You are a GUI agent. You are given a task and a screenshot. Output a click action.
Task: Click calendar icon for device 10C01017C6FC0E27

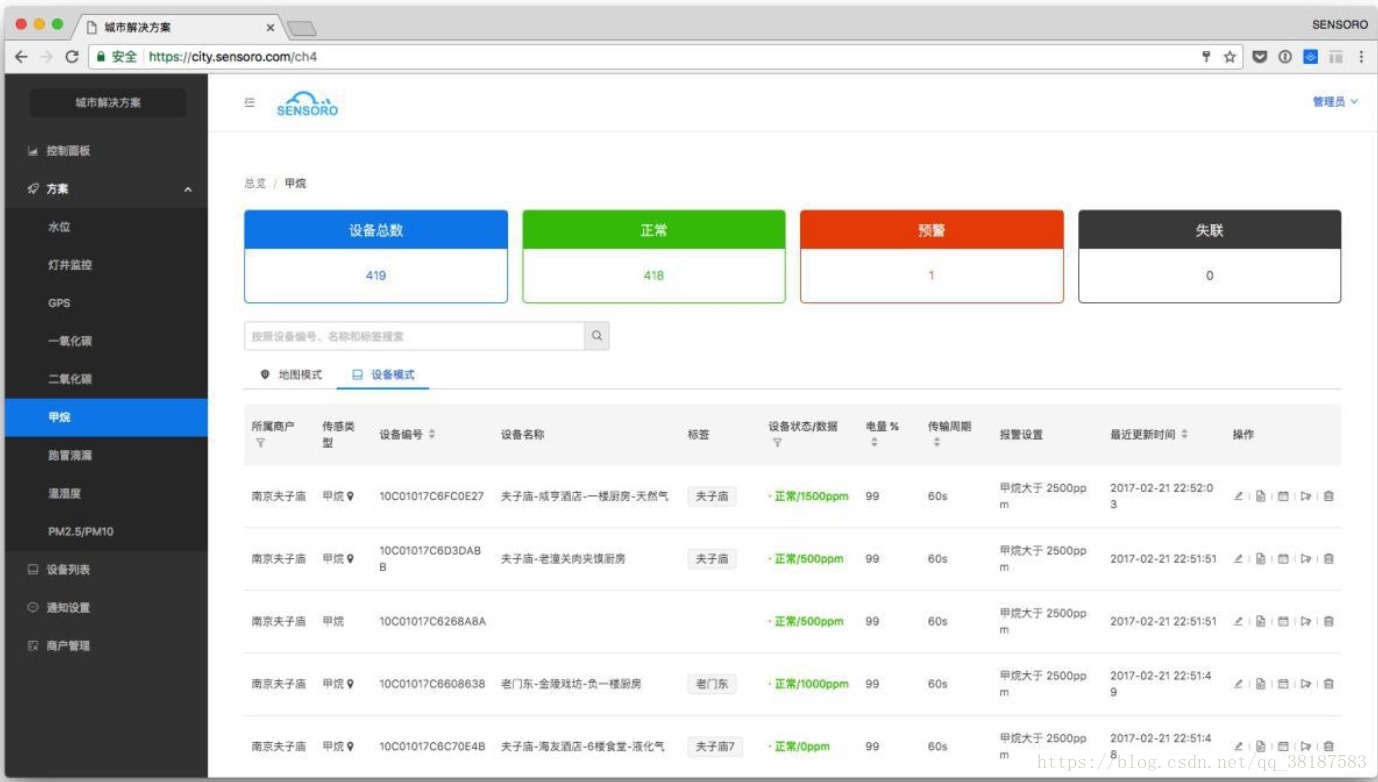point(1283,496)
